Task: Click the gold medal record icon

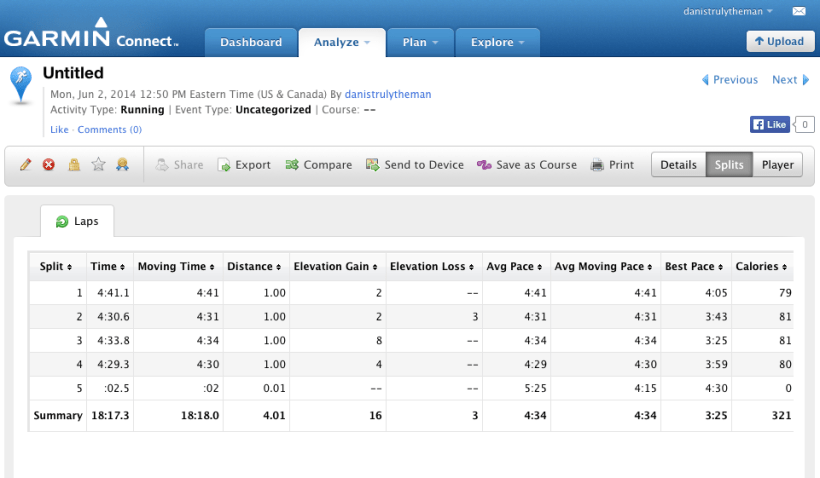Action: coord(122,165)
